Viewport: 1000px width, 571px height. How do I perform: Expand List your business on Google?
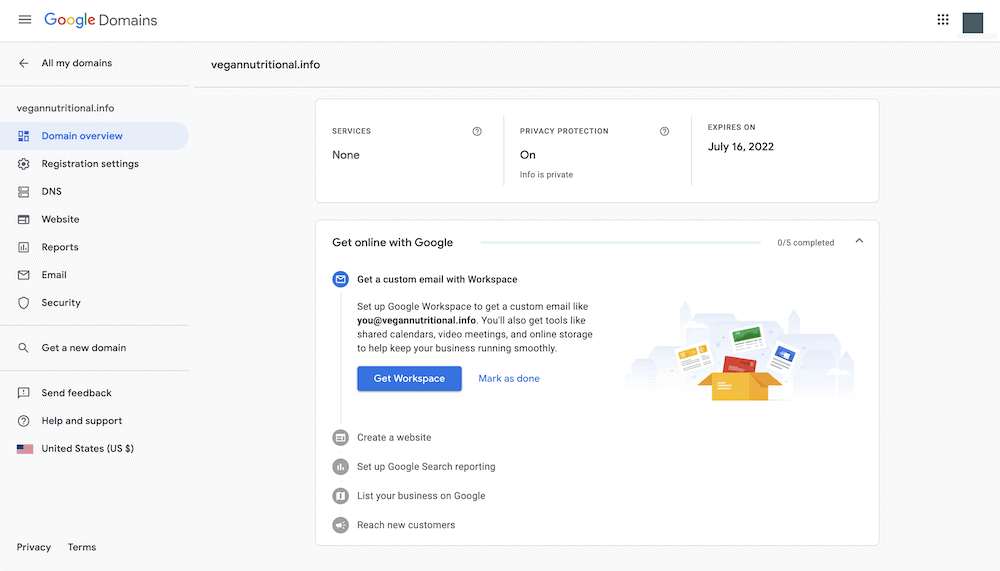[x=421, y=496]
